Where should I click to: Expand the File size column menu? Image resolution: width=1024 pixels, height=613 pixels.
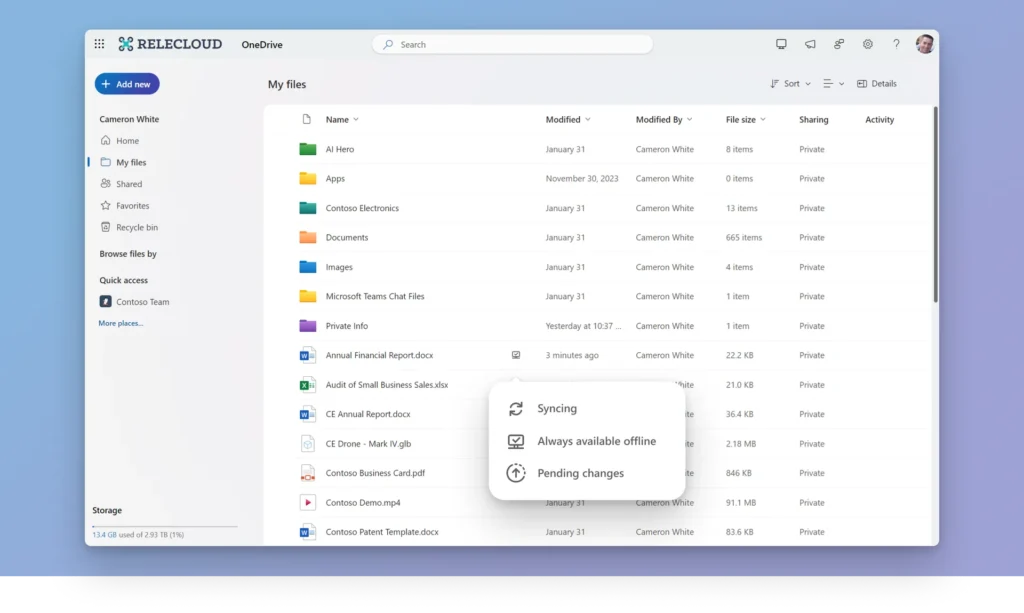[x=763, y=119]
